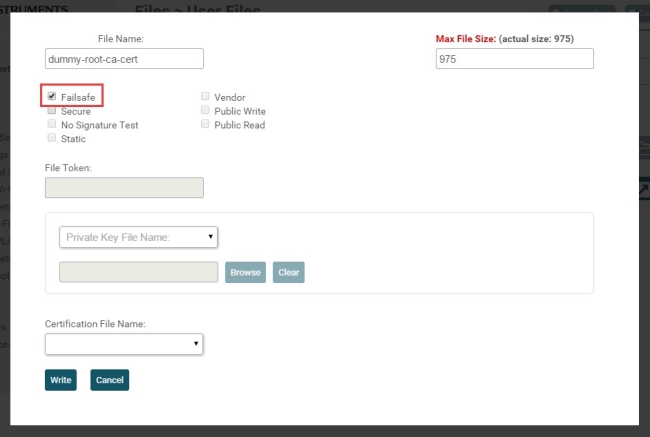Enable the Secure checkbox
This screenshot has height=437, width=650.
pyautogui.click(x=52, y=111)
